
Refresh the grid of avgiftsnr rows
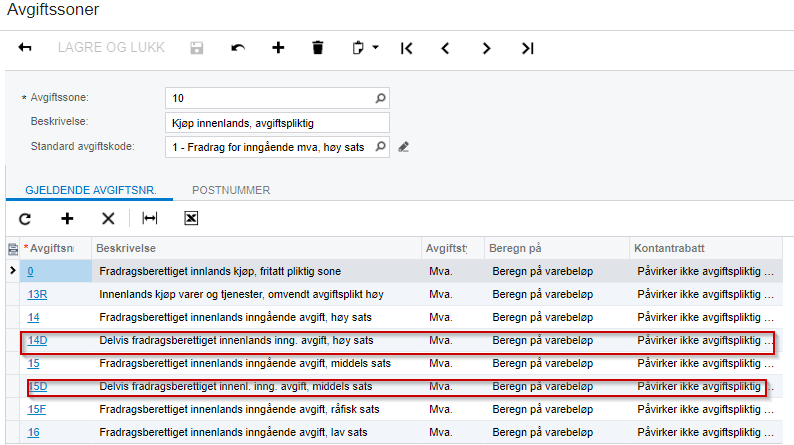tap(25, 218)
